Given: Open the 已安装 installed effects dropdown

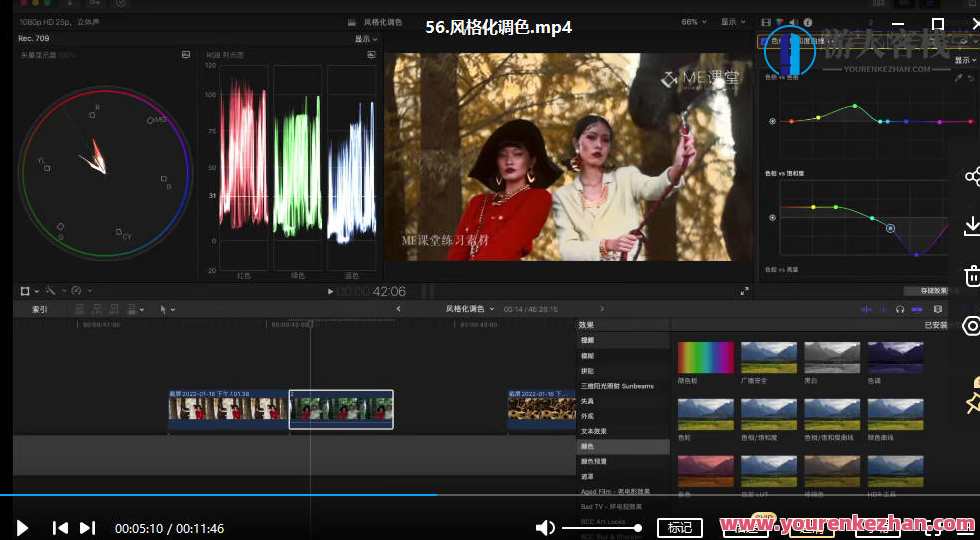Looking at the screenshot, I should pos(936,325).
